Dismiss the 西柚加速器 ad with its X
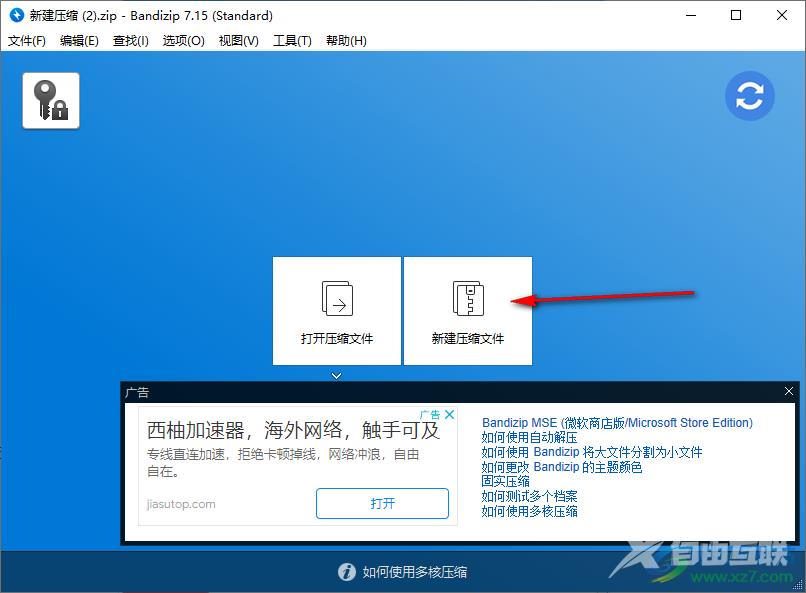Image resolution: width=806 pixels, height=593 pixels. point(449,414)
